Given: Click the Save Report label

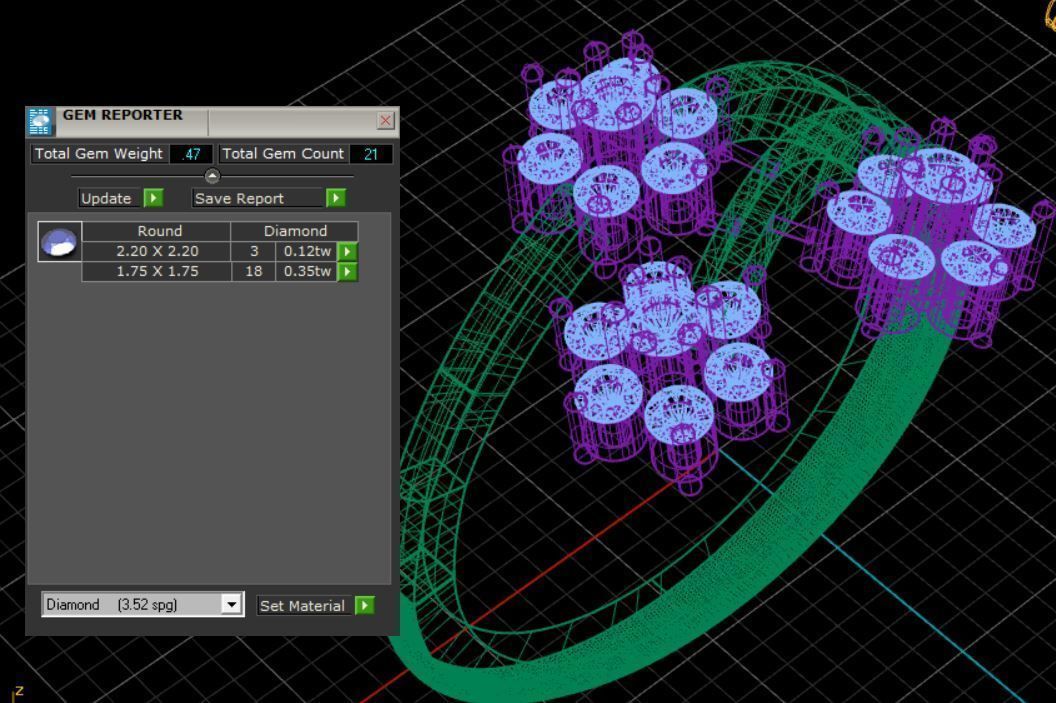Looking at the screenshot, I should tap(257, 198).
